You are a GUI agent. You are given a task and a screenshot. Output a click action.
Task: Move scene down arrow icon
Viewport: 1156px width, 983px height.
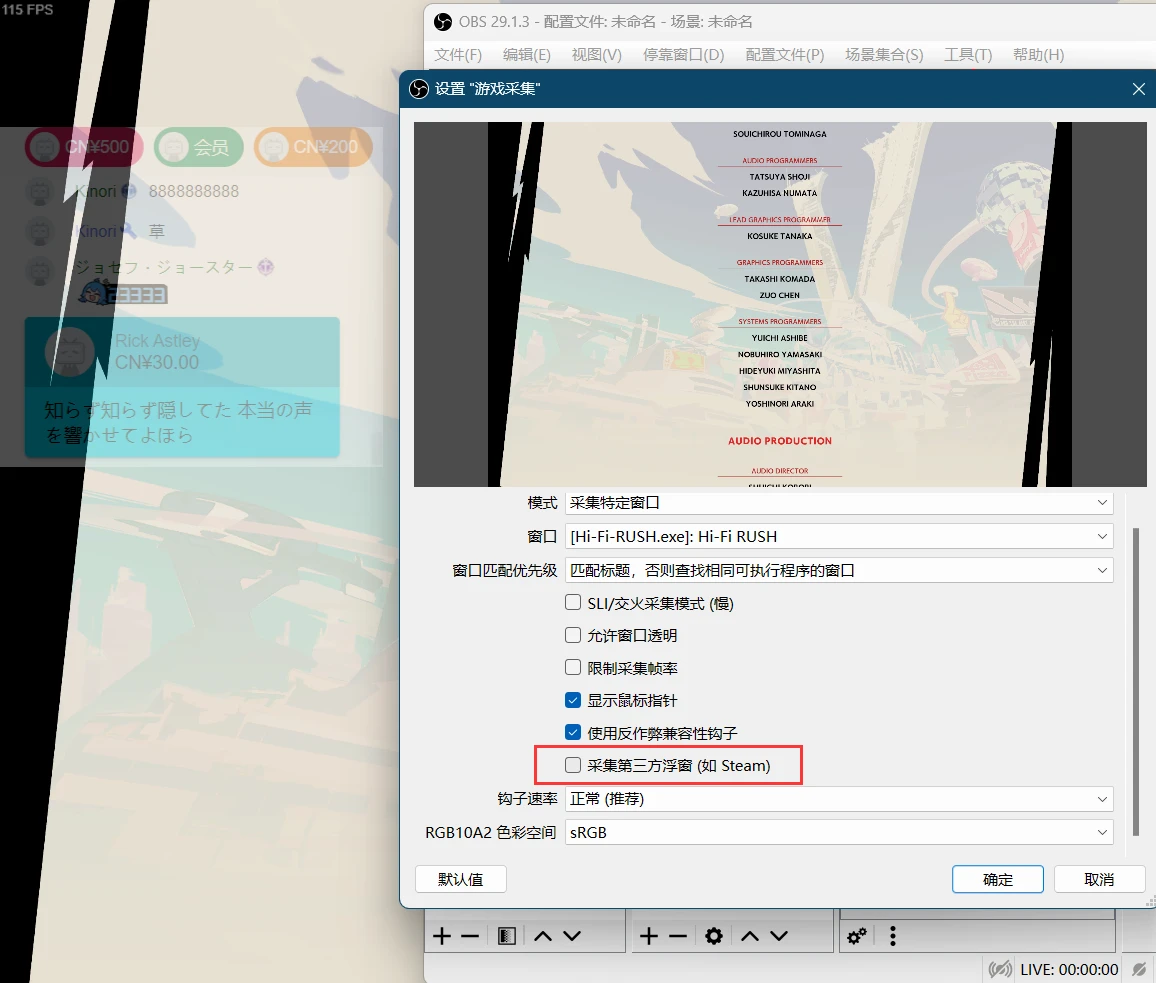tap(572, 937)
